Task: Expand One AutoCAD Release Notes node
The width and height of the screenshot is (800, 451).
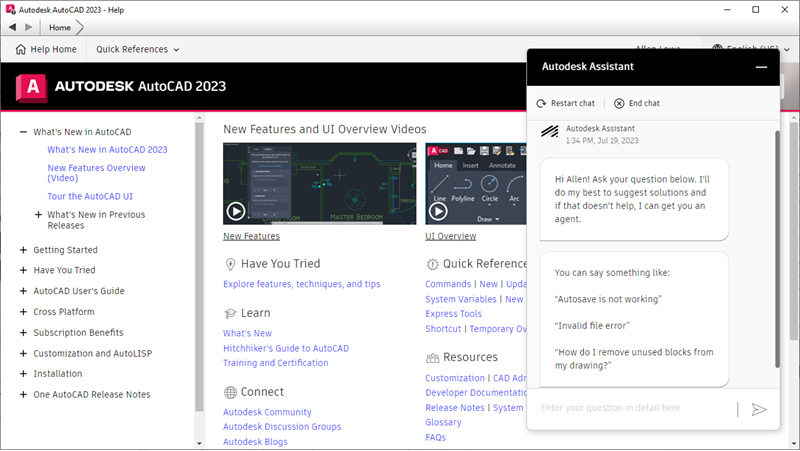Action: [x=23, y=395]
